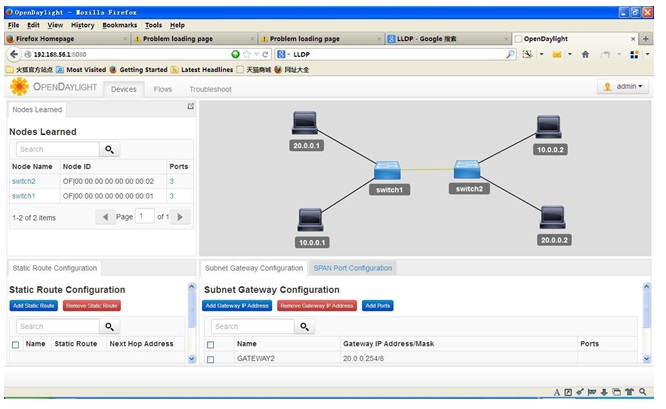The width and height of the screenshot is (666, 409).
Task: Click Add Gateway IP Address button
Action: [x=237, y=306]
